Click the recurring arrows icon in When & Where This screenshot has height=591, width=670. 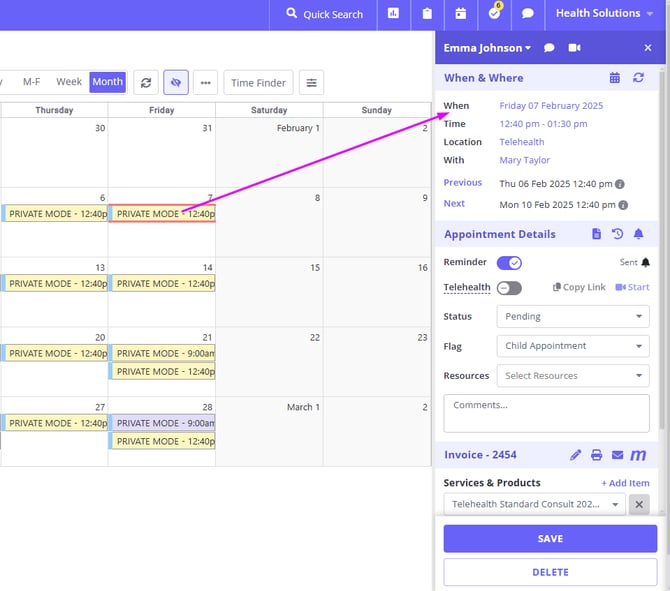639,78
